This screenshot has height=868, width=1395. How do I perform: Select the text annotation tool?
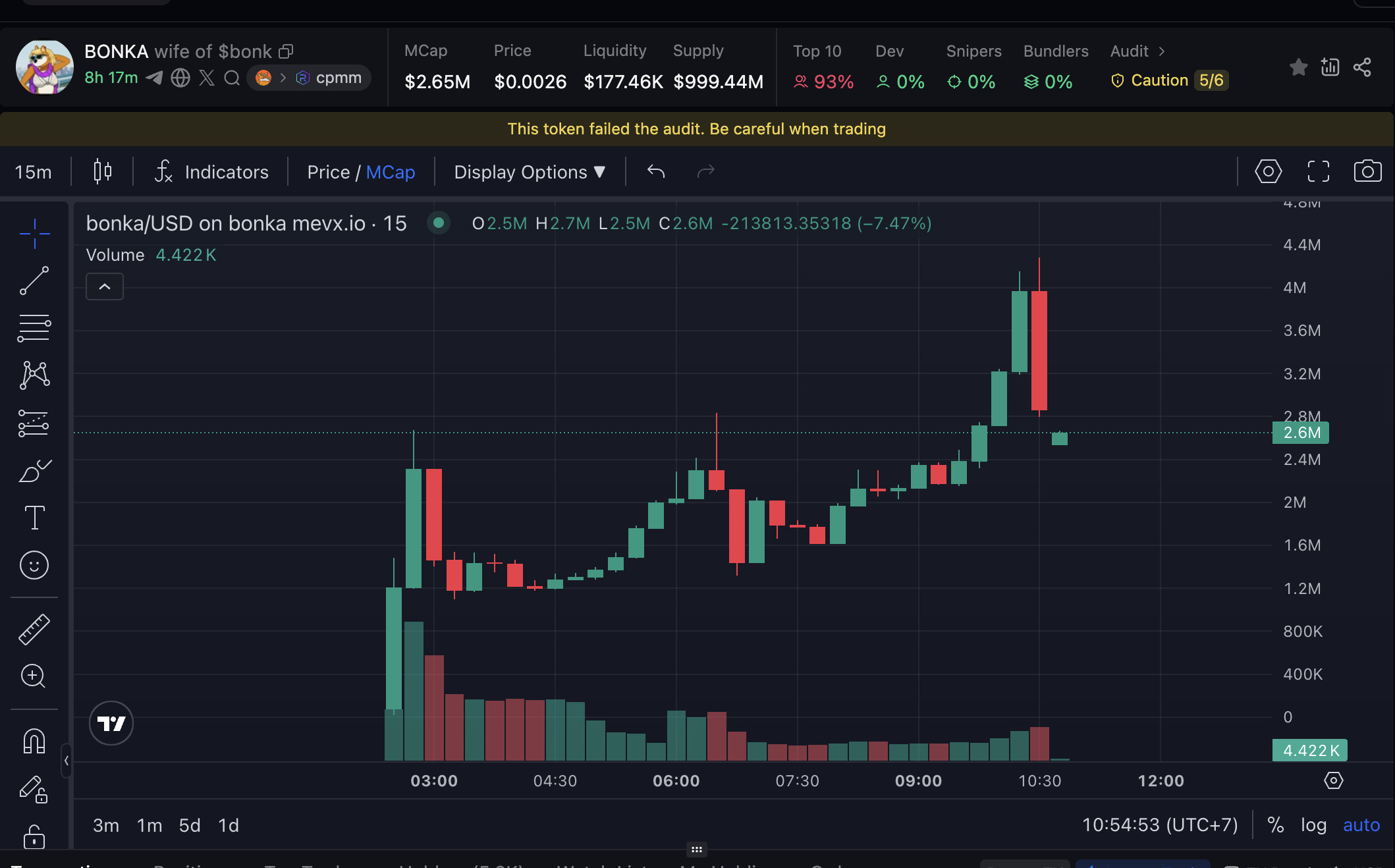[x=34, y=518]
